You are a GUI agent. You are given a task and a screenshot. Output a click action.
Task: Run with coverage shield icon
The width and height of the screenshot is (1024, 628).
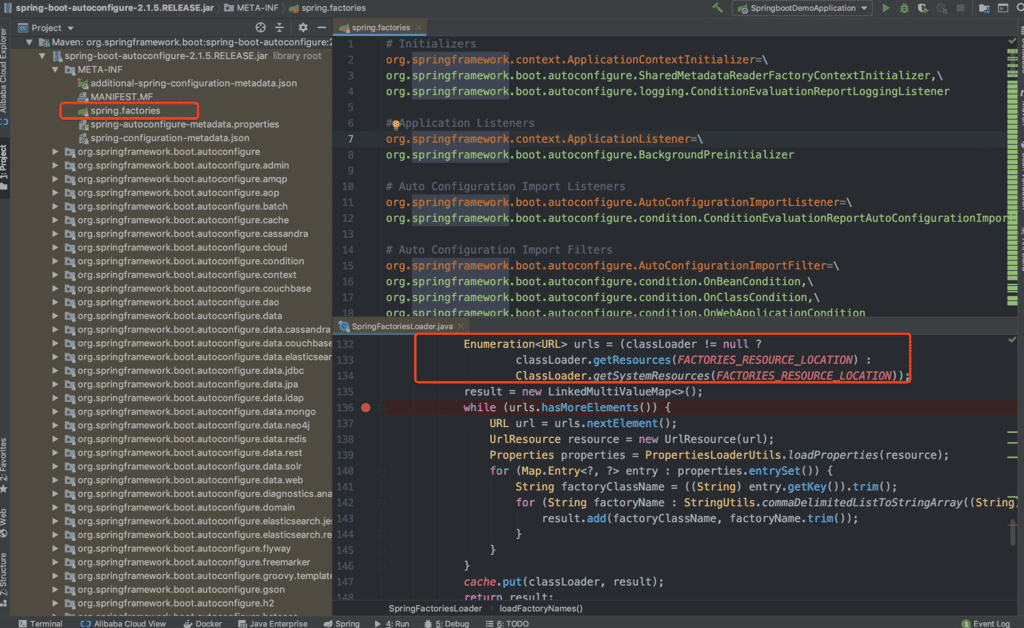[x=923, y=8]
